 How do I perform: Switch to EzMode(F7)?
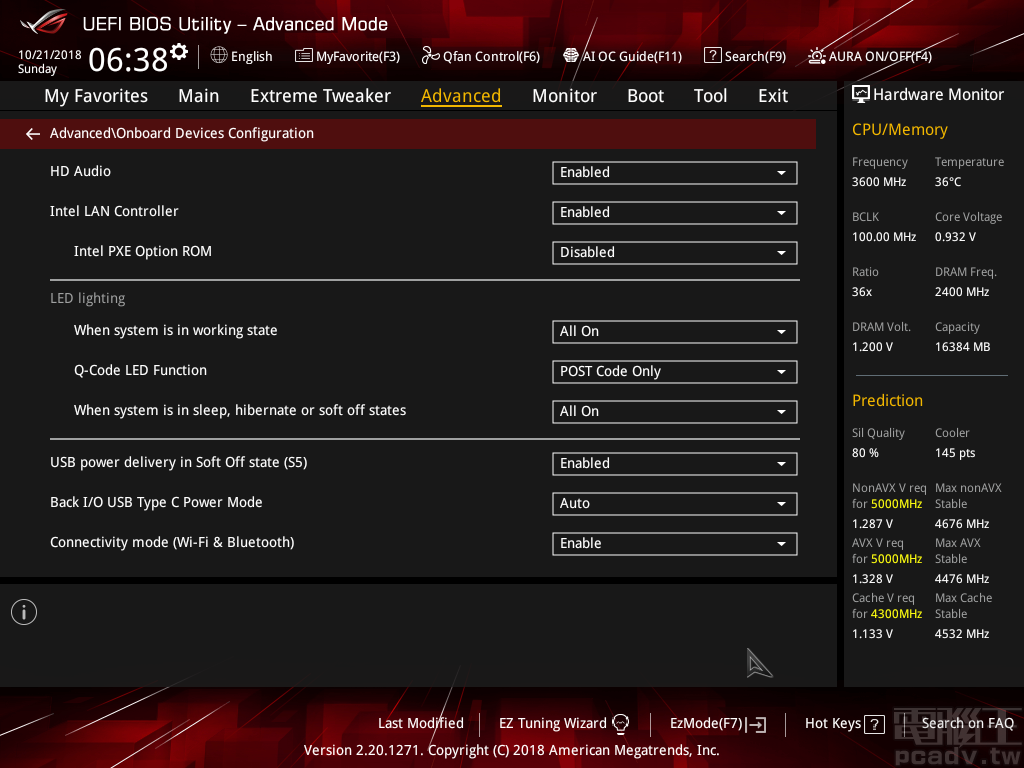tap(718, 724)
